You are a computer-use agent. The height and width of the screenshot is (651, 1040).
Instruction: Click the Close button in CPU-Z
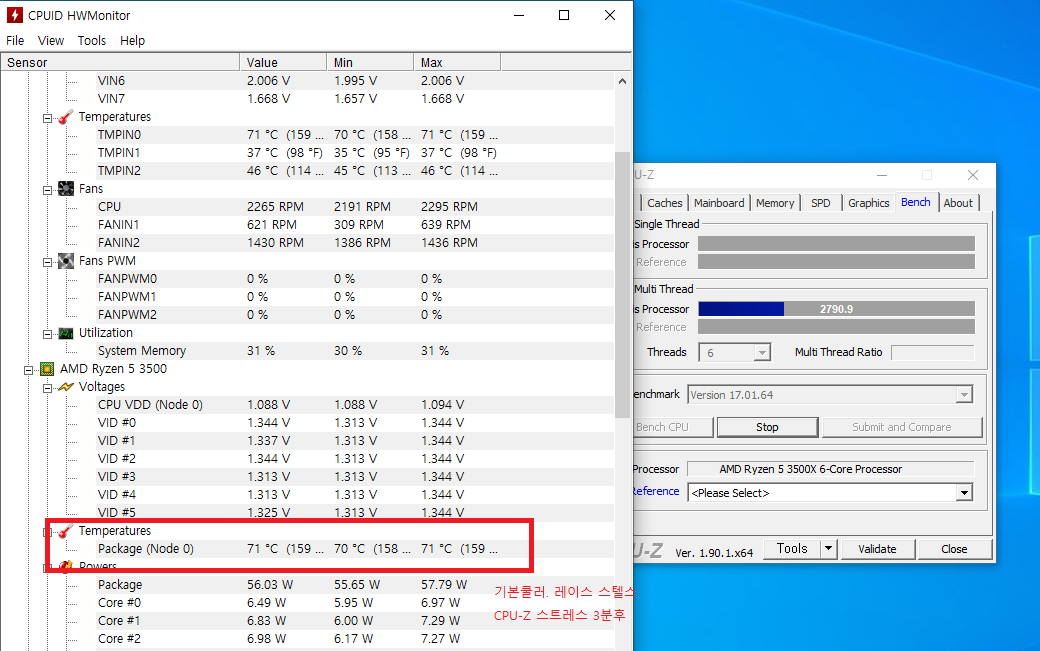954,549
